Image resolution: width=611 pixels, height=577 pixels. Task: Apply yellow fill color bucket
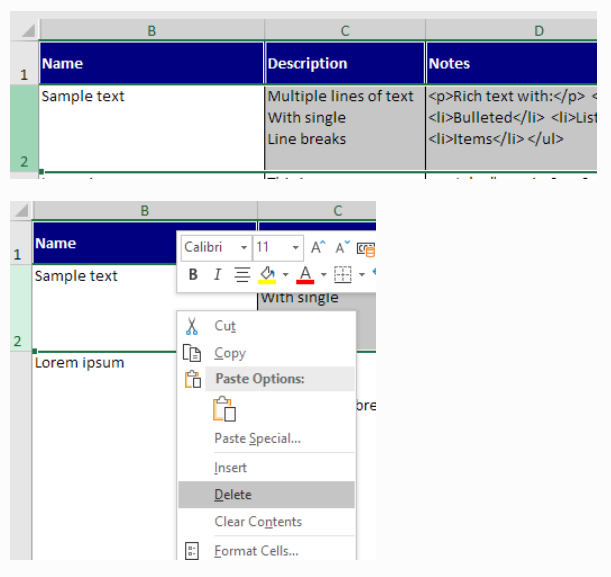click(267, 275)
